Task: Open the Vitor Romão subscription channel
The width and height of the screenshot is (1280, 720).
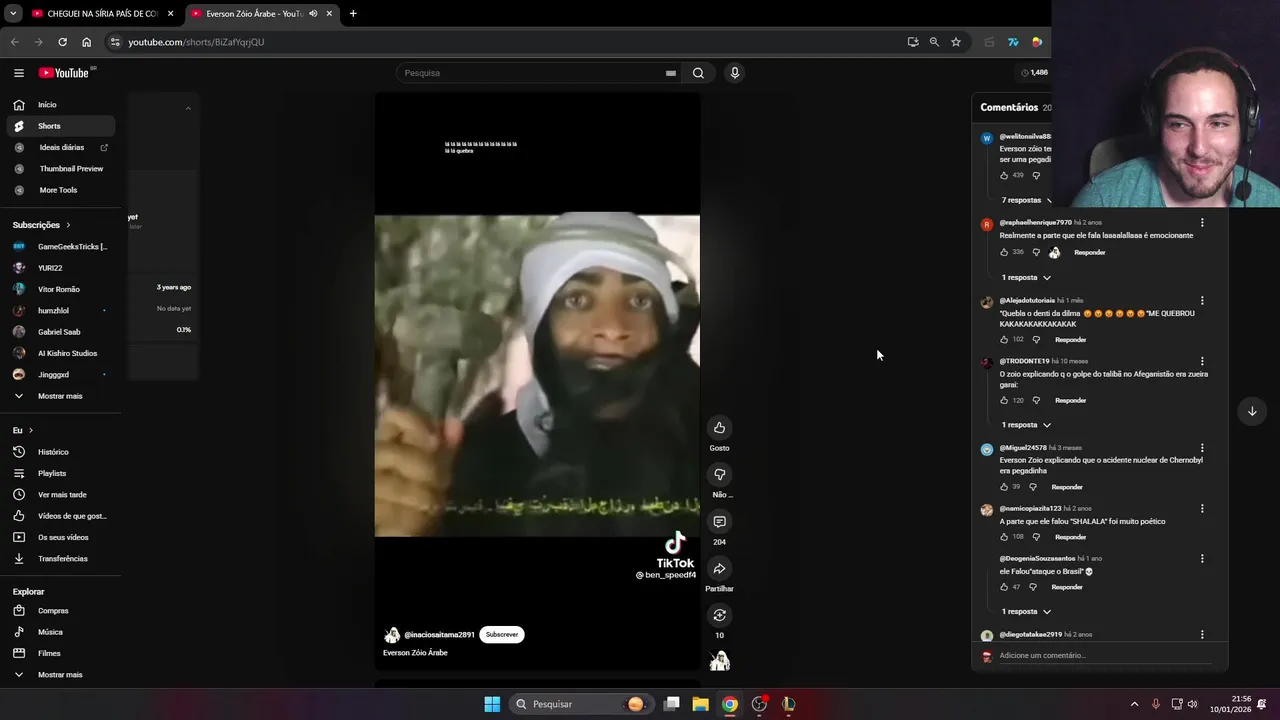Action: pyautogui.click(x=60, y=289)
